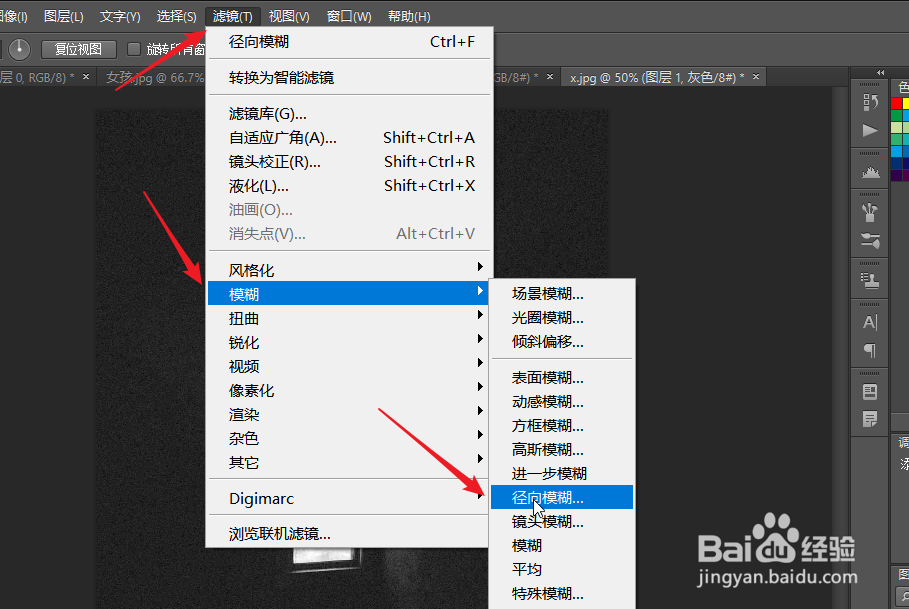This screenshot has height=609, width=909.
Task: Close the GB/8#) document tab
Action: (x=550, y=76)
